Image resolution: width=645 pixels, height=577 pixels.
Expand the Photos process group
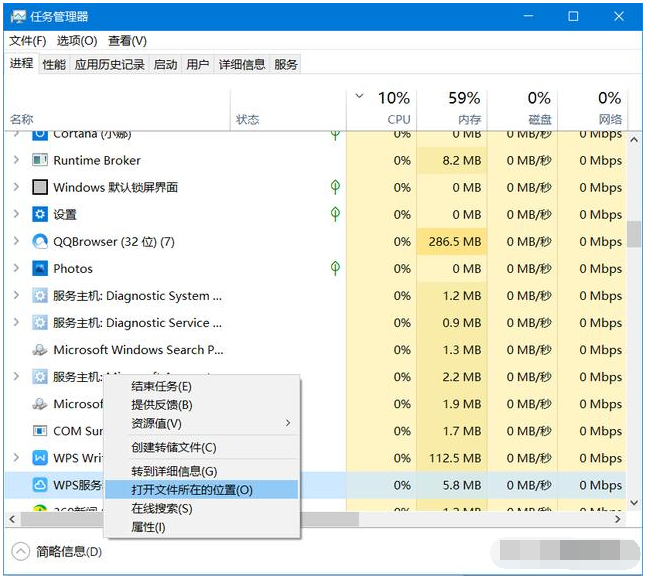pos(16,268)
